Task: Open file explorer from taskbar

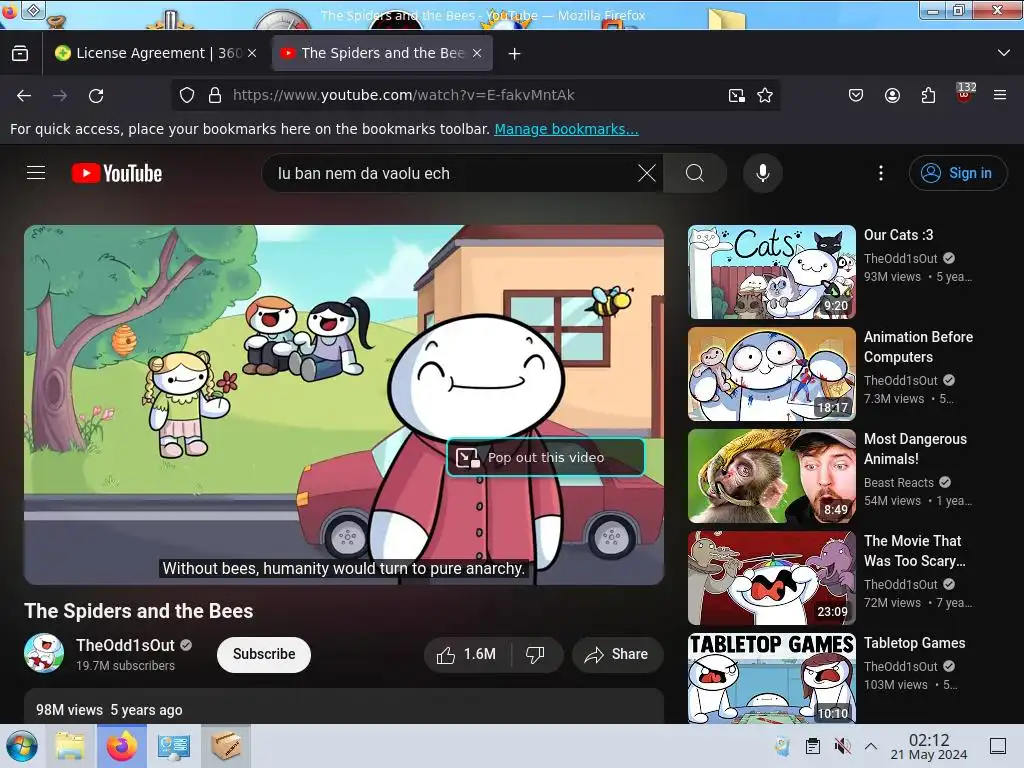Action: coord(71,746)
